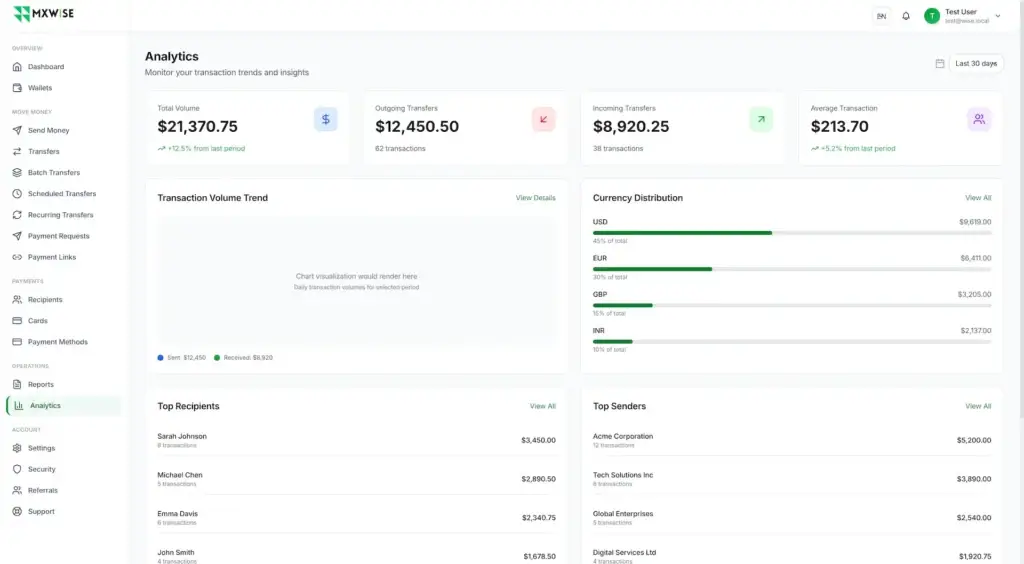The width and height of the screenshot is (1024, 564).
Task: Click View All in Currency Distribution
Action: (x=978, y=198)
